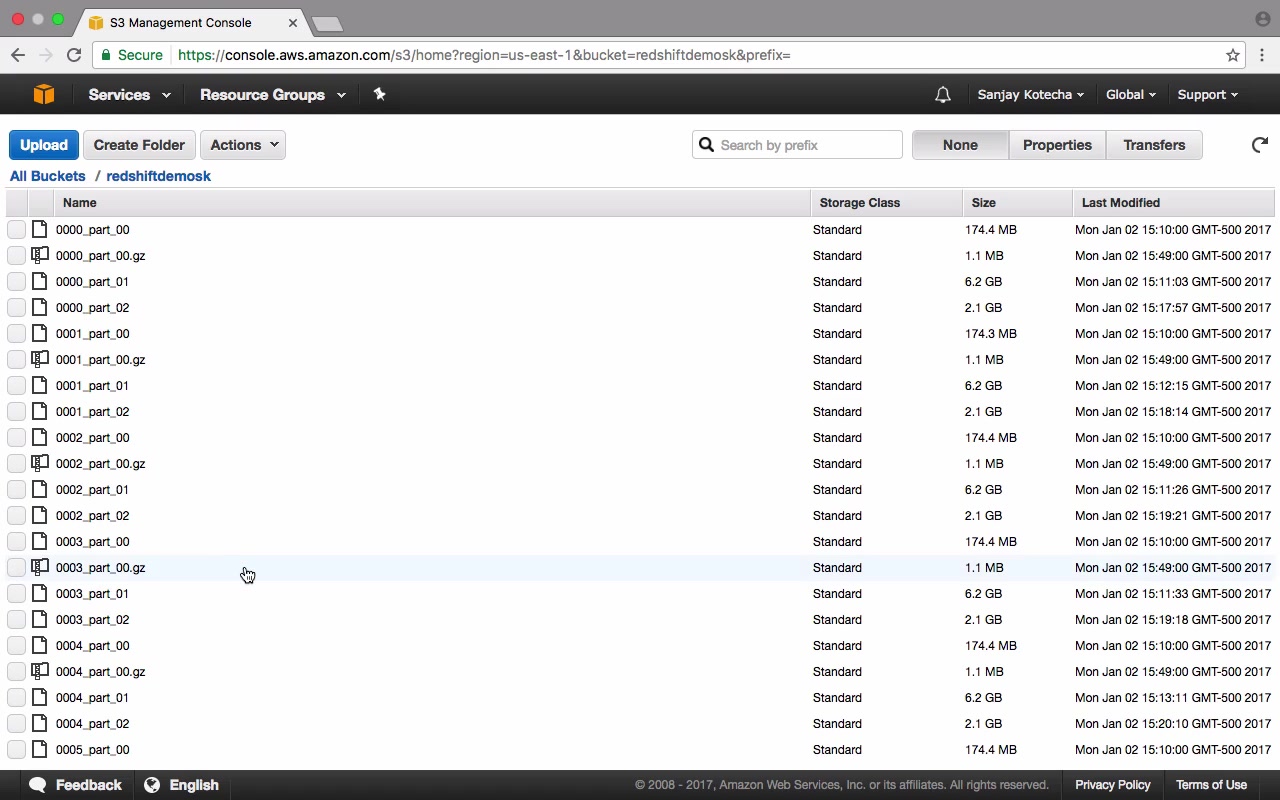Open the Actions dropdown button
1280x800 pixels.
coord(243,145)
